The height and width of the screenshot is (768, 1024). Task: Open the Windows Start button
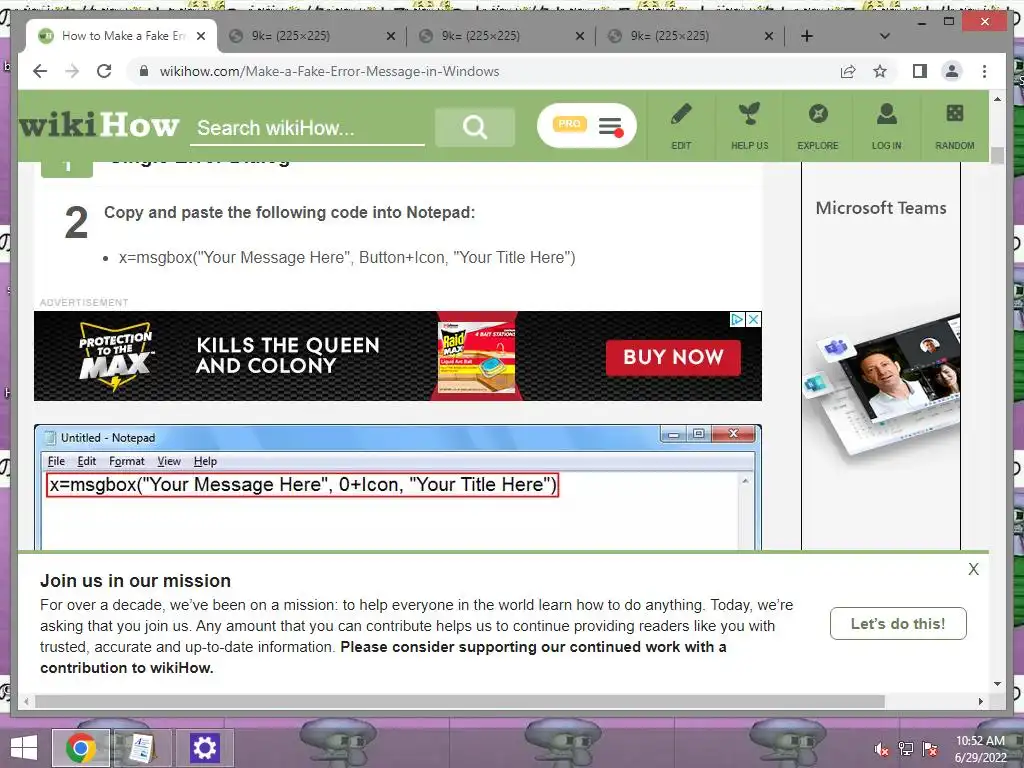pyautogui.click(x=24, y=748)
